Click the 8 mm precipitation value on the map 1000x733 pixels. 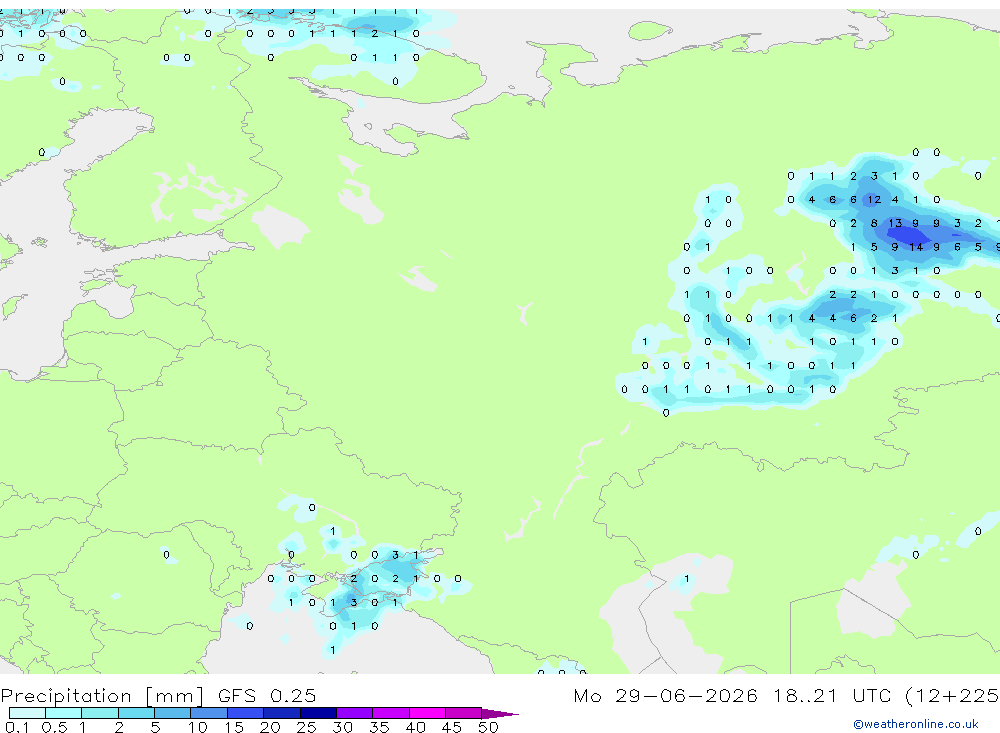point(874,223)
